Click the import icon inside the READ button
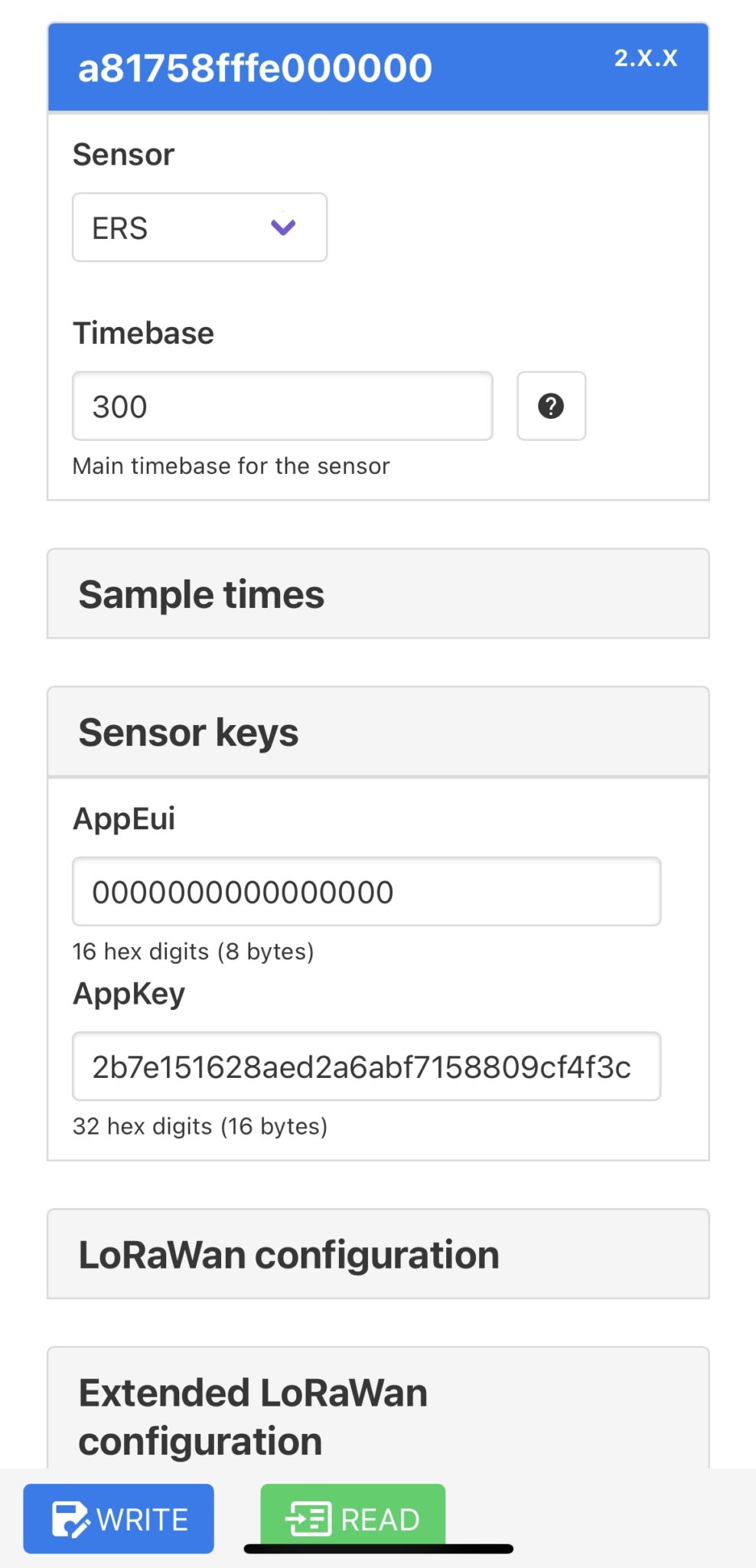The height and width of the screenshot is (1568, 756). 309,1518
